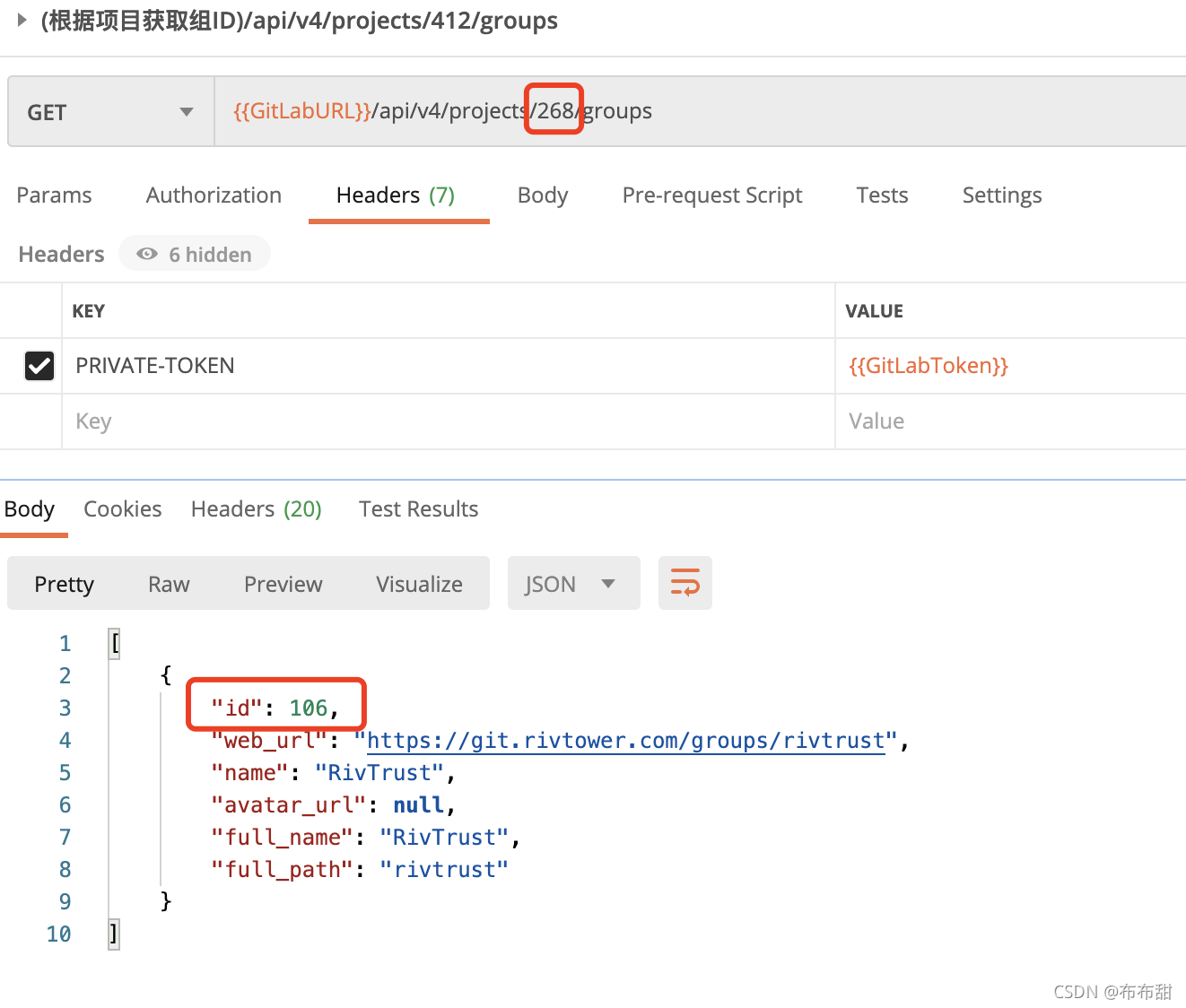
Task: Uncheck the PRIVATE-TOKEN header checkbox
Action: (39, 366)
